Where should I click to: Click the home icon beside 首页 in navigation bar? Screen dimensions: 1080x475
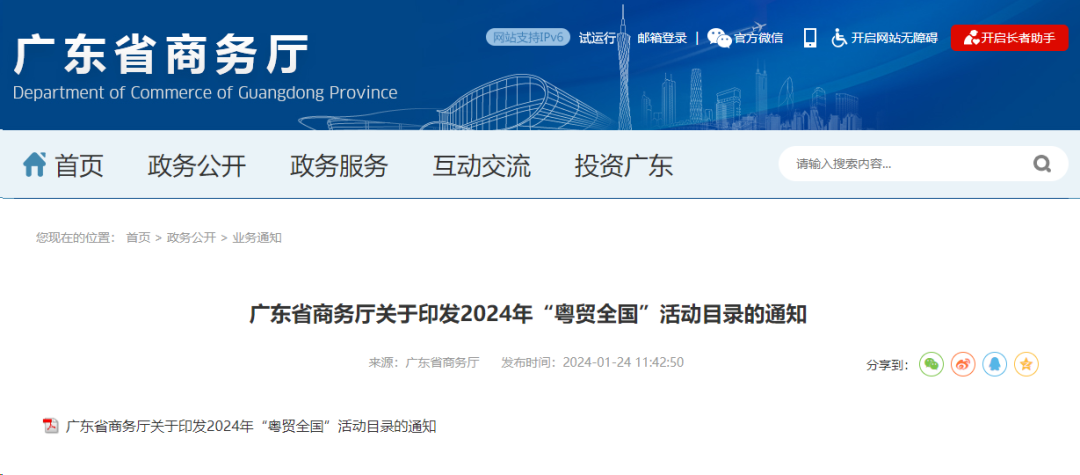pos(35,164)
